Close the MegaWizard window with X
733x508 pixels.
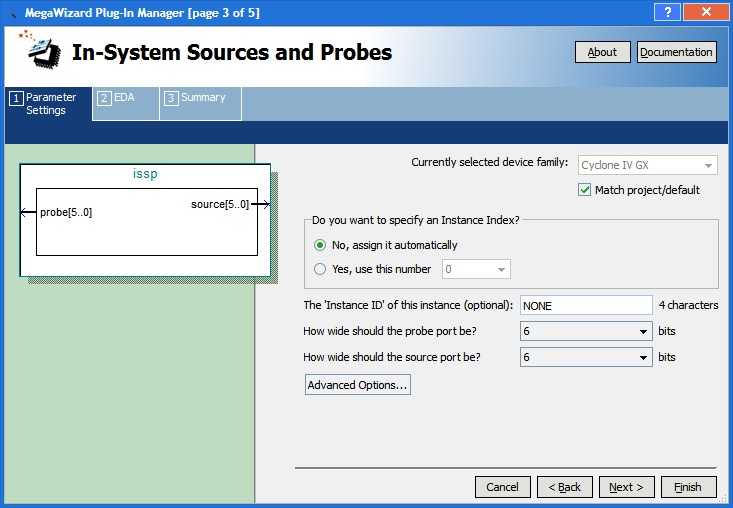(706, 12)
